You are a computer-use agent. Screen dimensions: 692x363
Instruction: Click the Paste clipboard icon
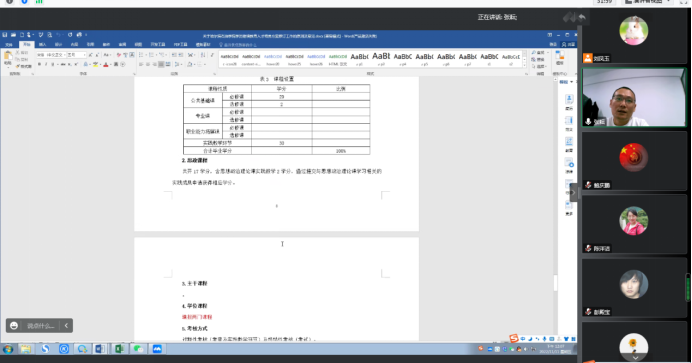click(x=8, y=57)
